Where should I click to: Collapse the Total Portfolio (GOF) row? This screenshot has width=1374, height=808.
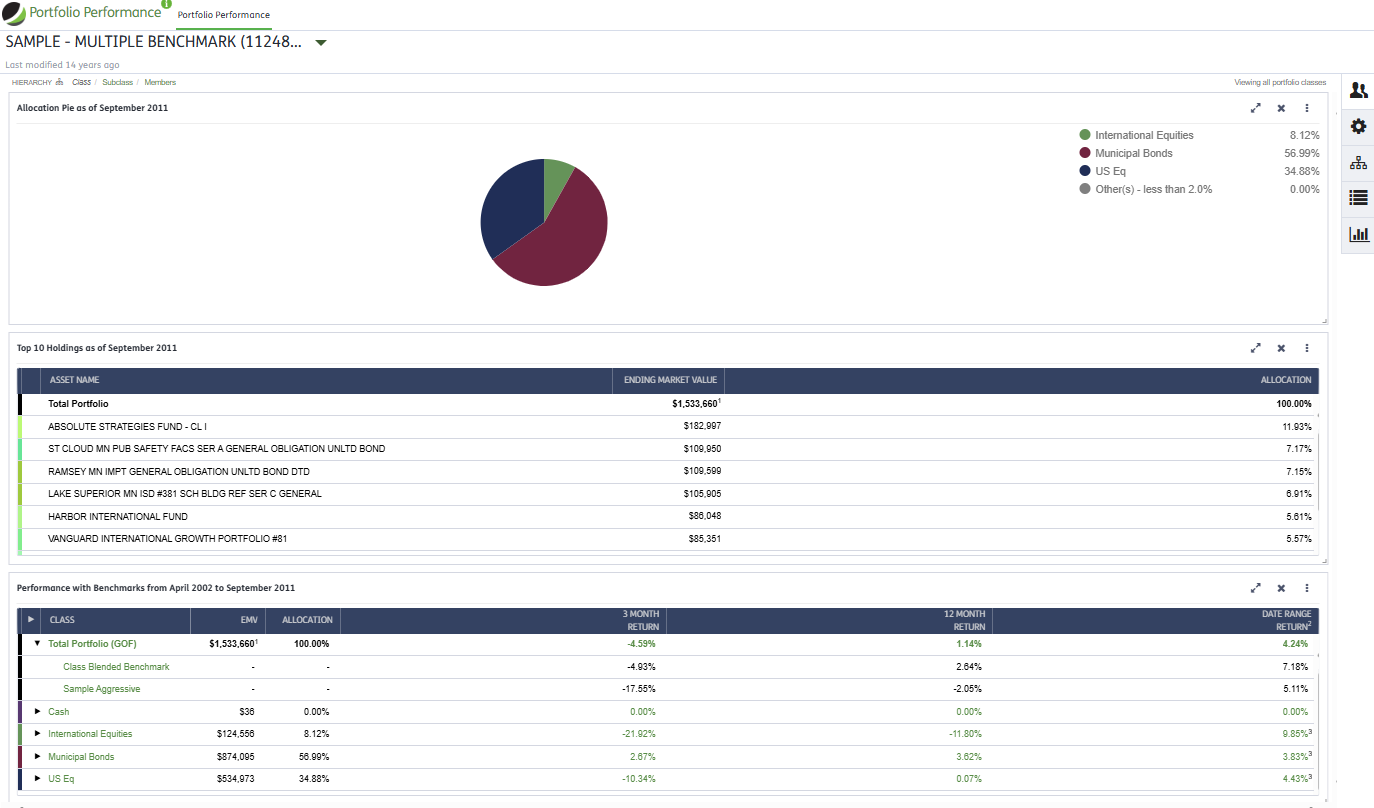[38, 644]
